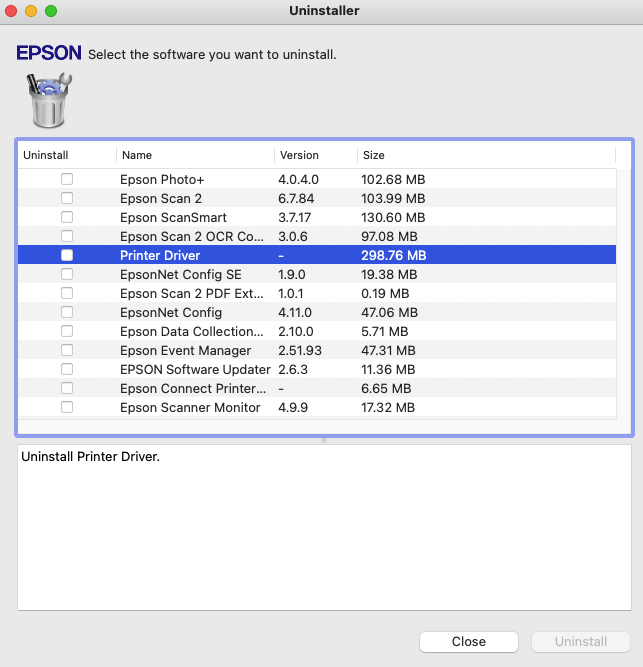Sort the list by the Name column
The image size is (643, 667).
pyautogui.click(x=195, y=155)
